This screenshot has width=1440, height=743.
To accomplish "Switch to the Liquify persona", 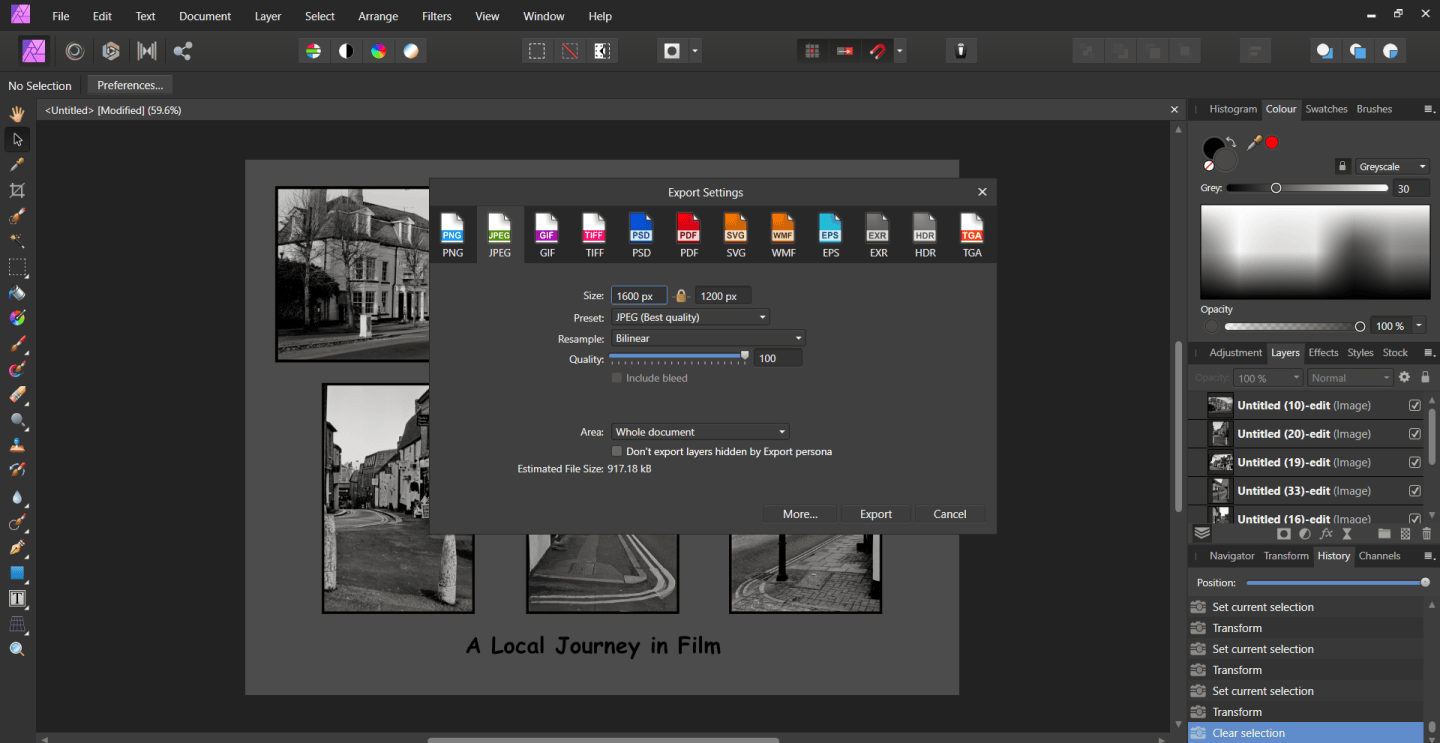I will (74, 51).
